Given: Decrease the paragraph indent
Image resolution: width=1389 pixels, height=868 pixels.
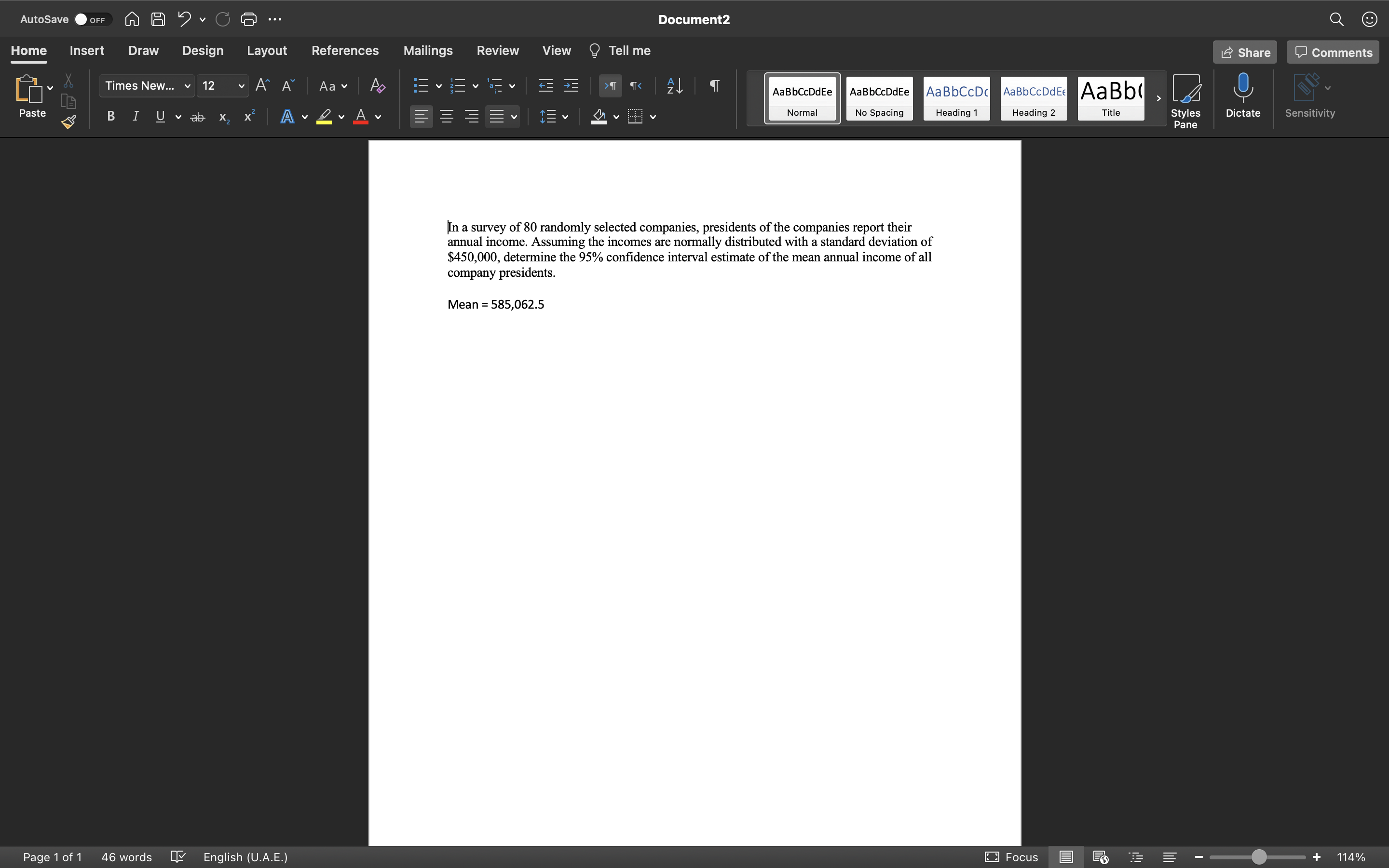Looking at the screenshot, I should tap(545, 85).
